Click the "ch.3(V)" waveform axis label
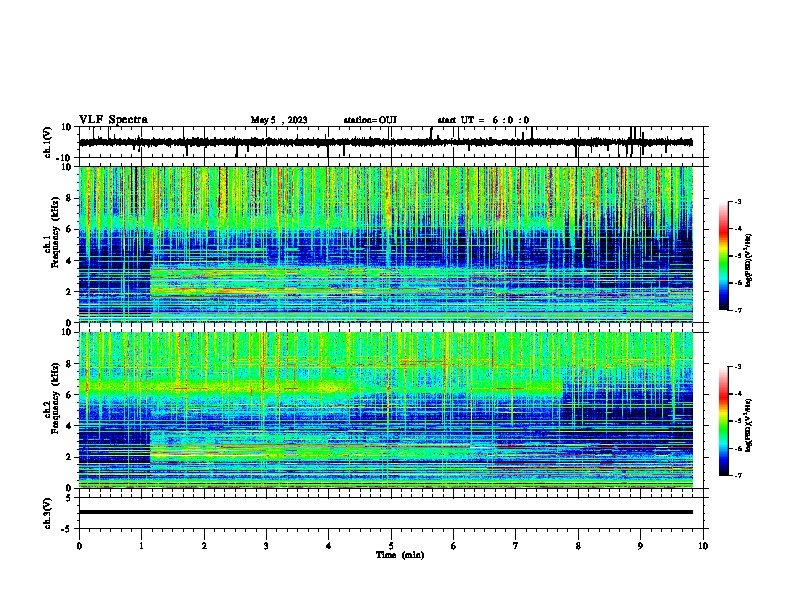The image size is (792, 612). click(x=48, y=513)
